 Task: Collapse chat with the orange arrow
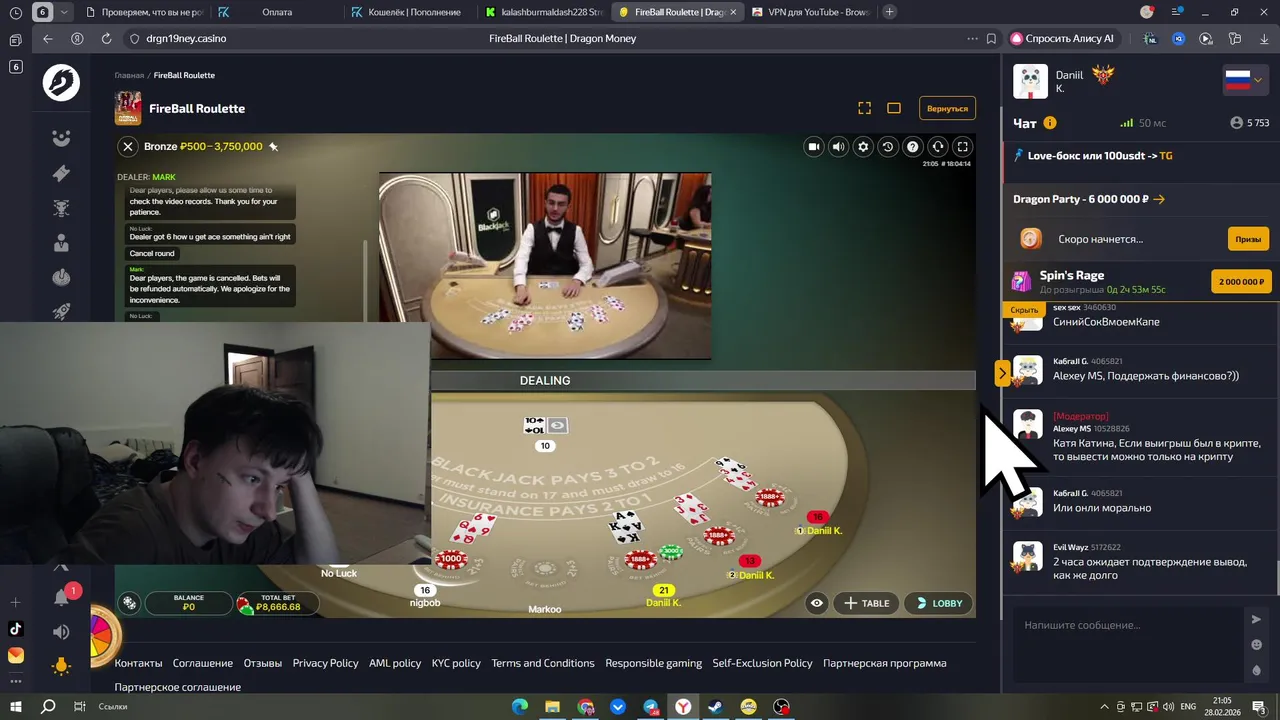tap(1002, 373)
